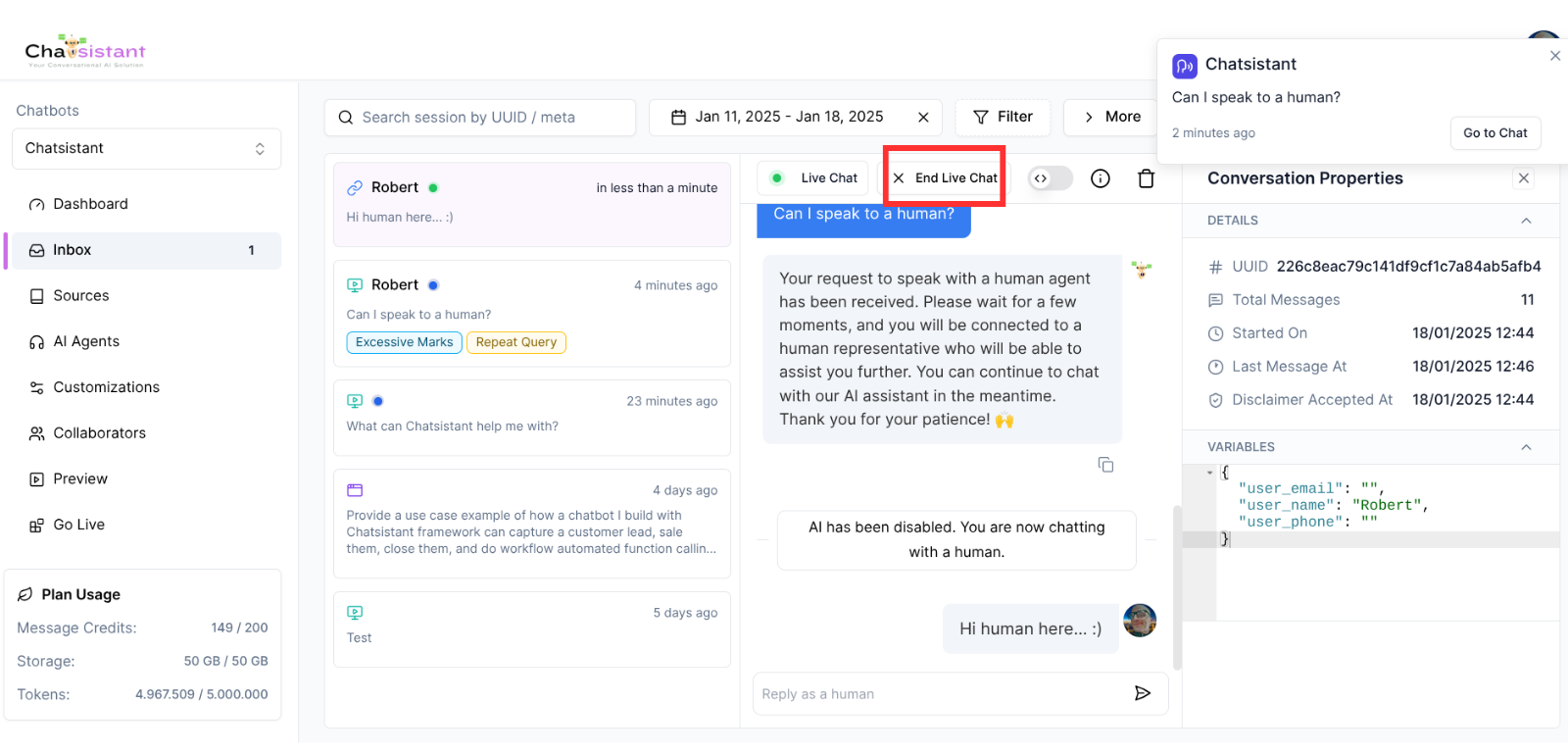Click the Message Credits 149 / 200 value
Image resolution: width=1568 pixels, height=754 pixels.
pyautogui.click(x=239, y=628)
